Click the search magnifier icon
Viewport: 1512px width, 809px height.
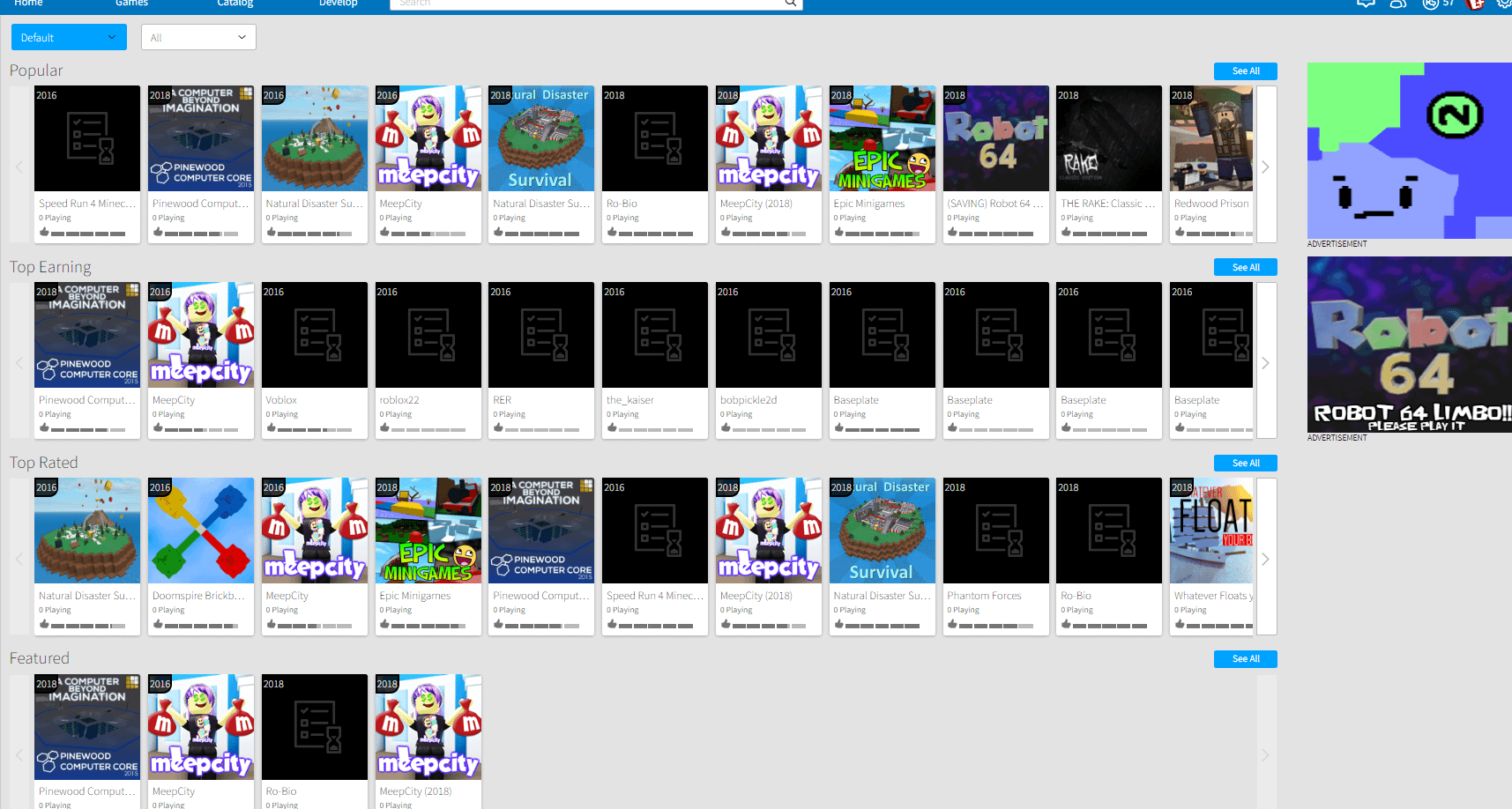791,4
